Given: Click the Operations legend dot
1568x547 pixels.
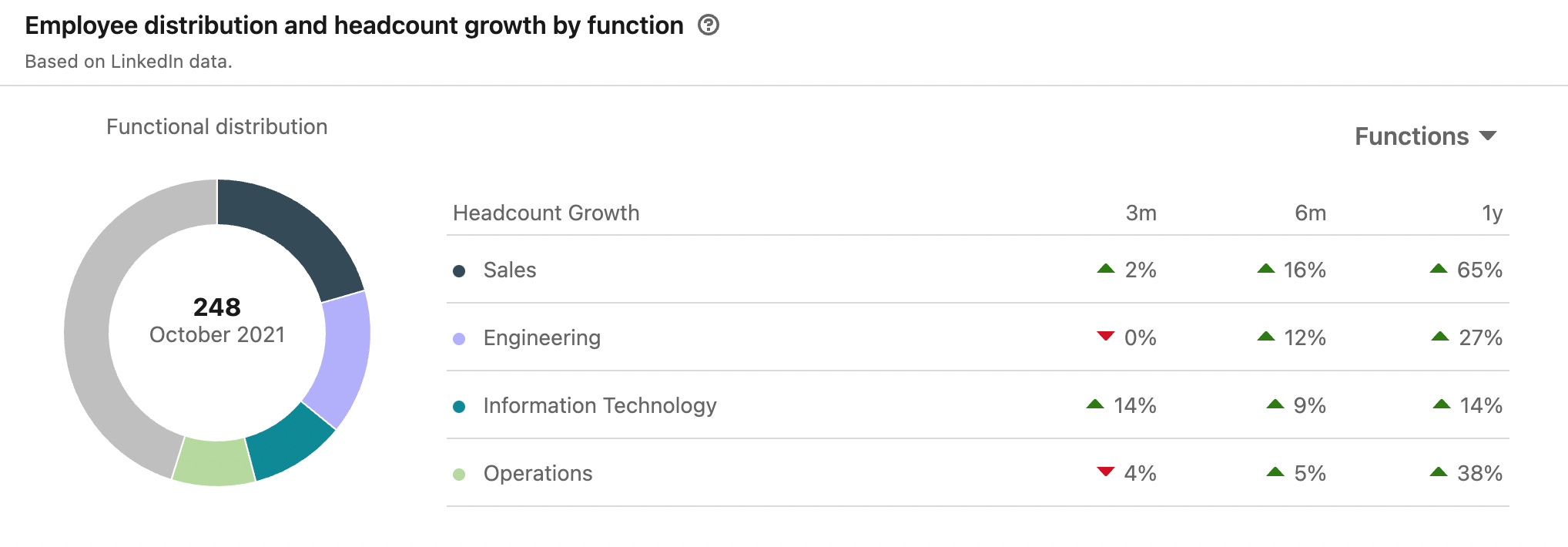Looking at the screenshot, I should point(459,475).
